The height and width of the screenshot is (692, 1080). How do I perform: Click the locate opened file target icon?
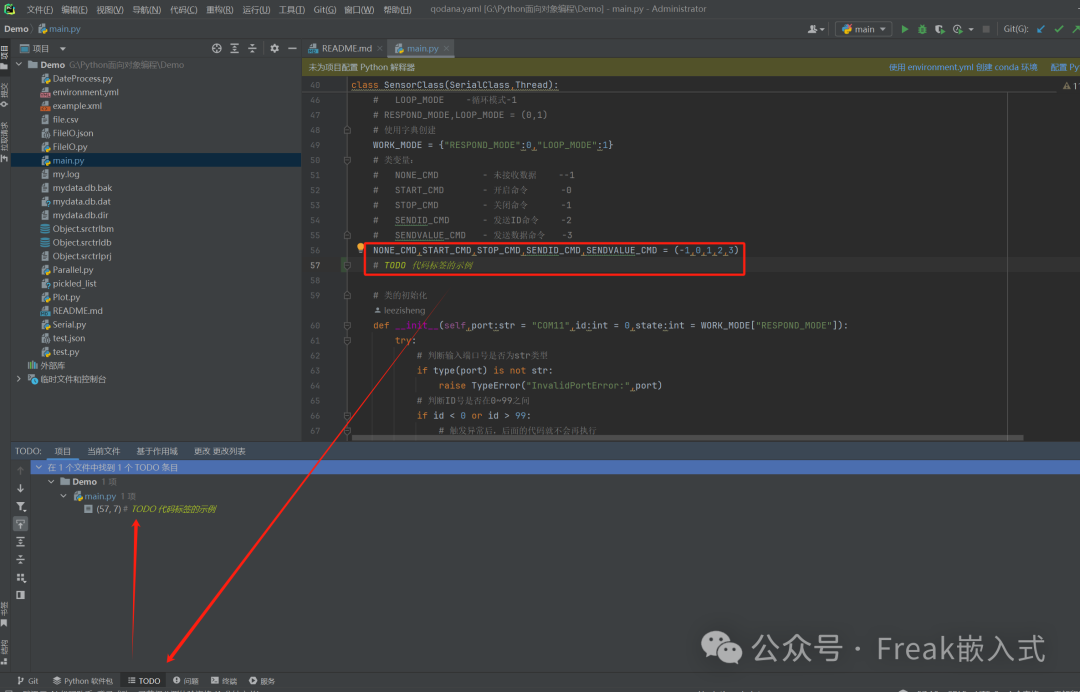click(217, 48)
